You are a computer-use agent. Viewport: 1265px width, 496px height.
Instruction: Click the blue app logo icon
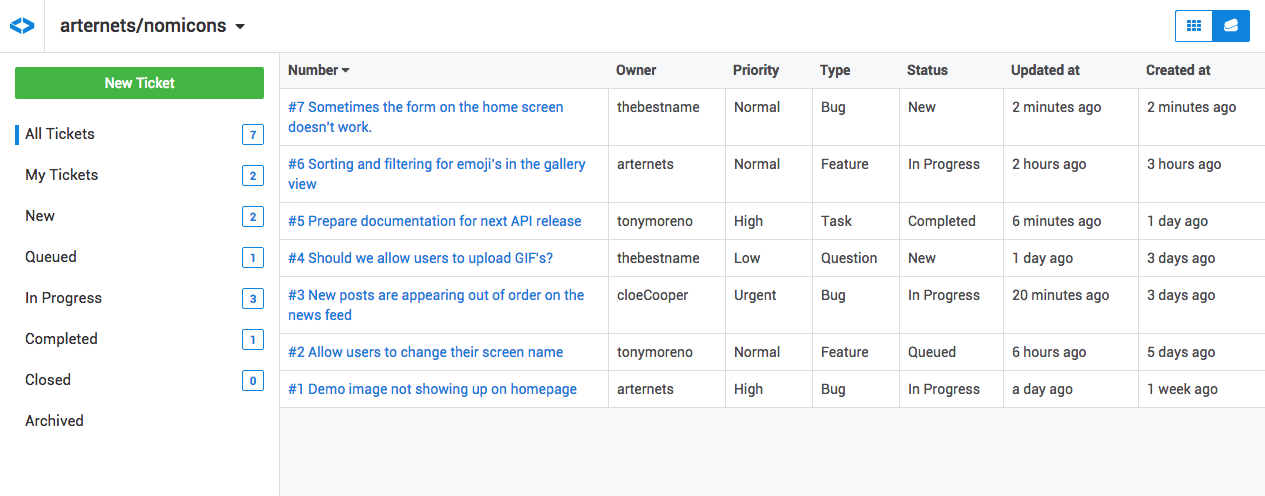22,26
